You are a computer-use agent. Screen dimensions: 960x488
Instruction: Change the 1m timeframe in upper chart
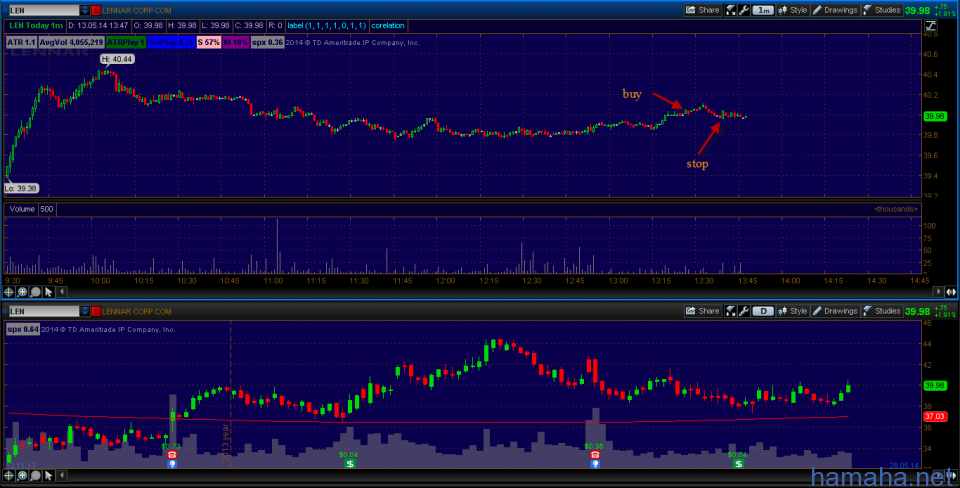pos(763,10)
